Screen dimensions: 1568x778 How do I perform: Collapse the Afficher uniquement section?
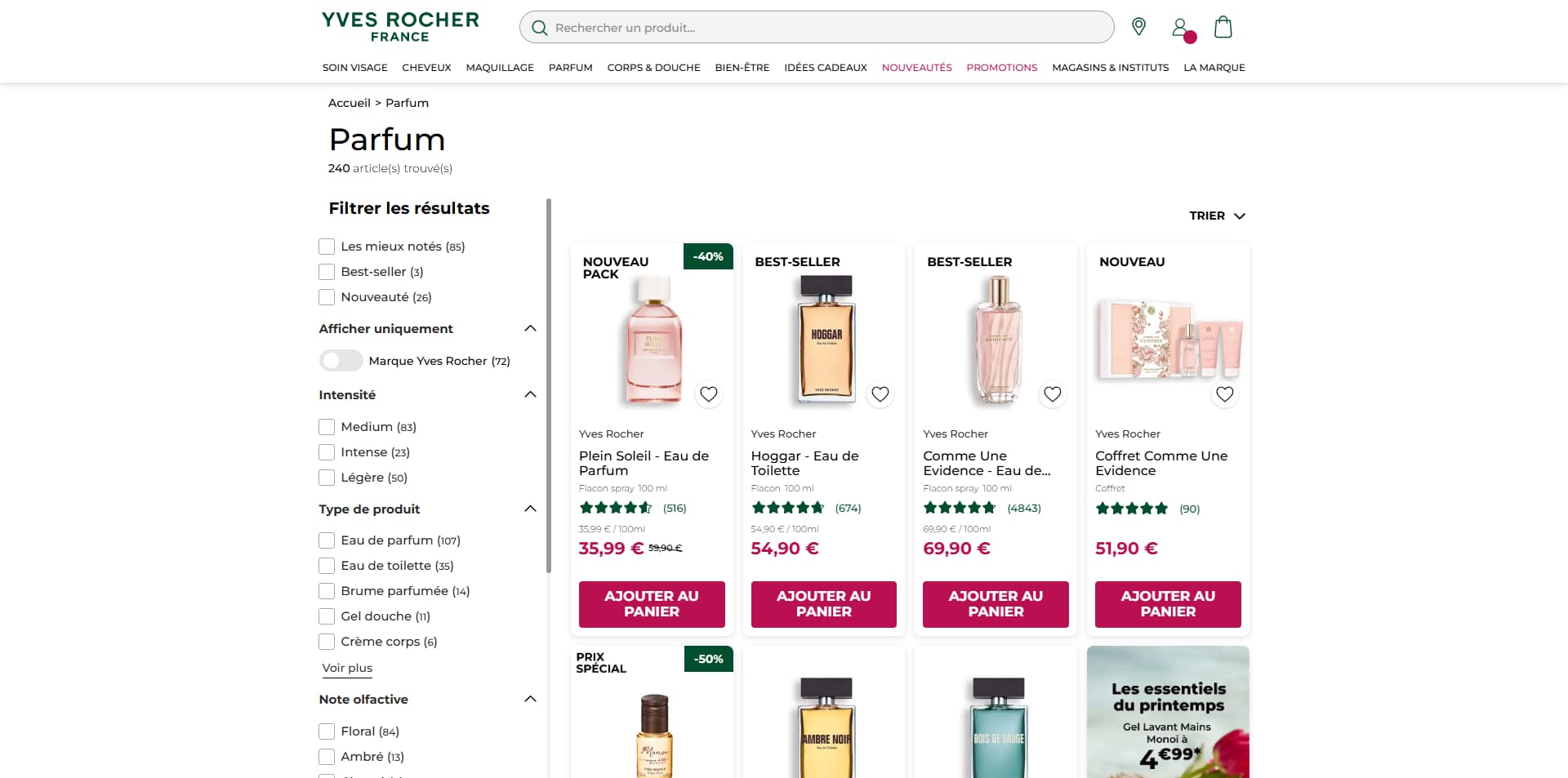click(x=530, y=328)
